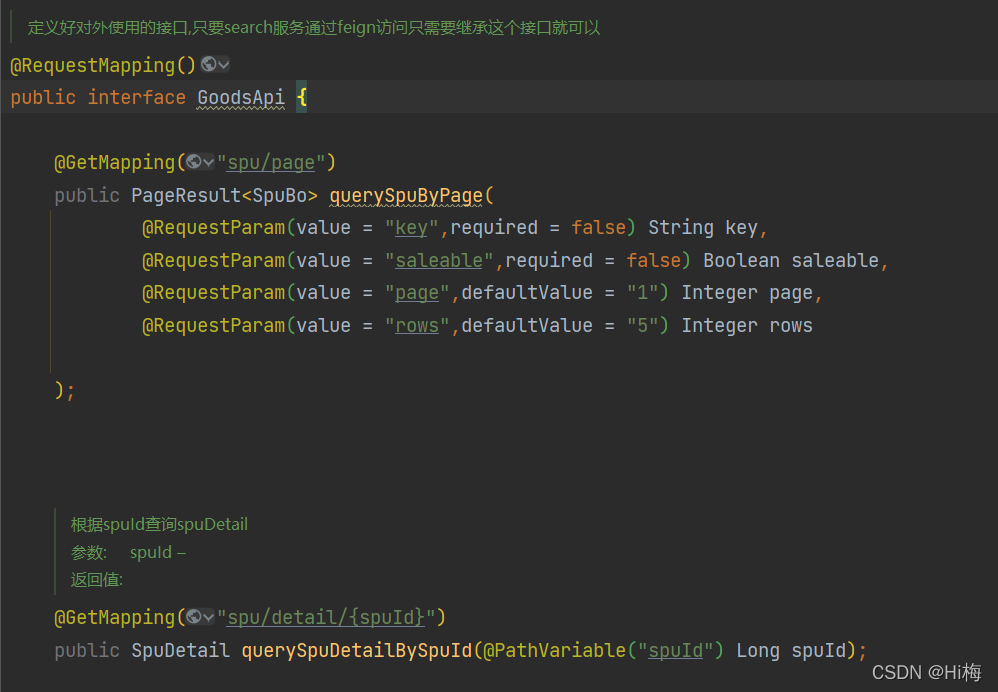This screenshot has height=692, width=998.
Task: Expand the chevron before "spu/detail/{spuId}" URL
Action: coord(208,618)
